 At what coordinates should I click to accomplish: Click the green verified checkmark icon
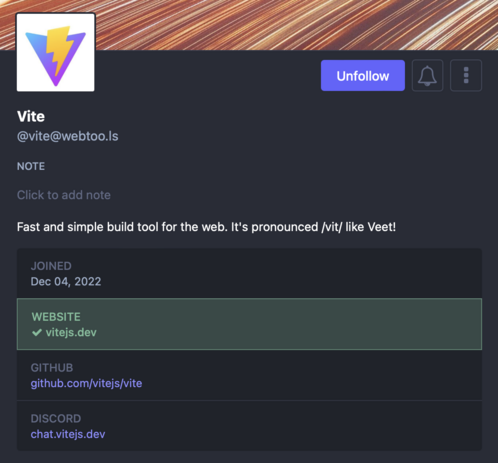click(37, 332)
